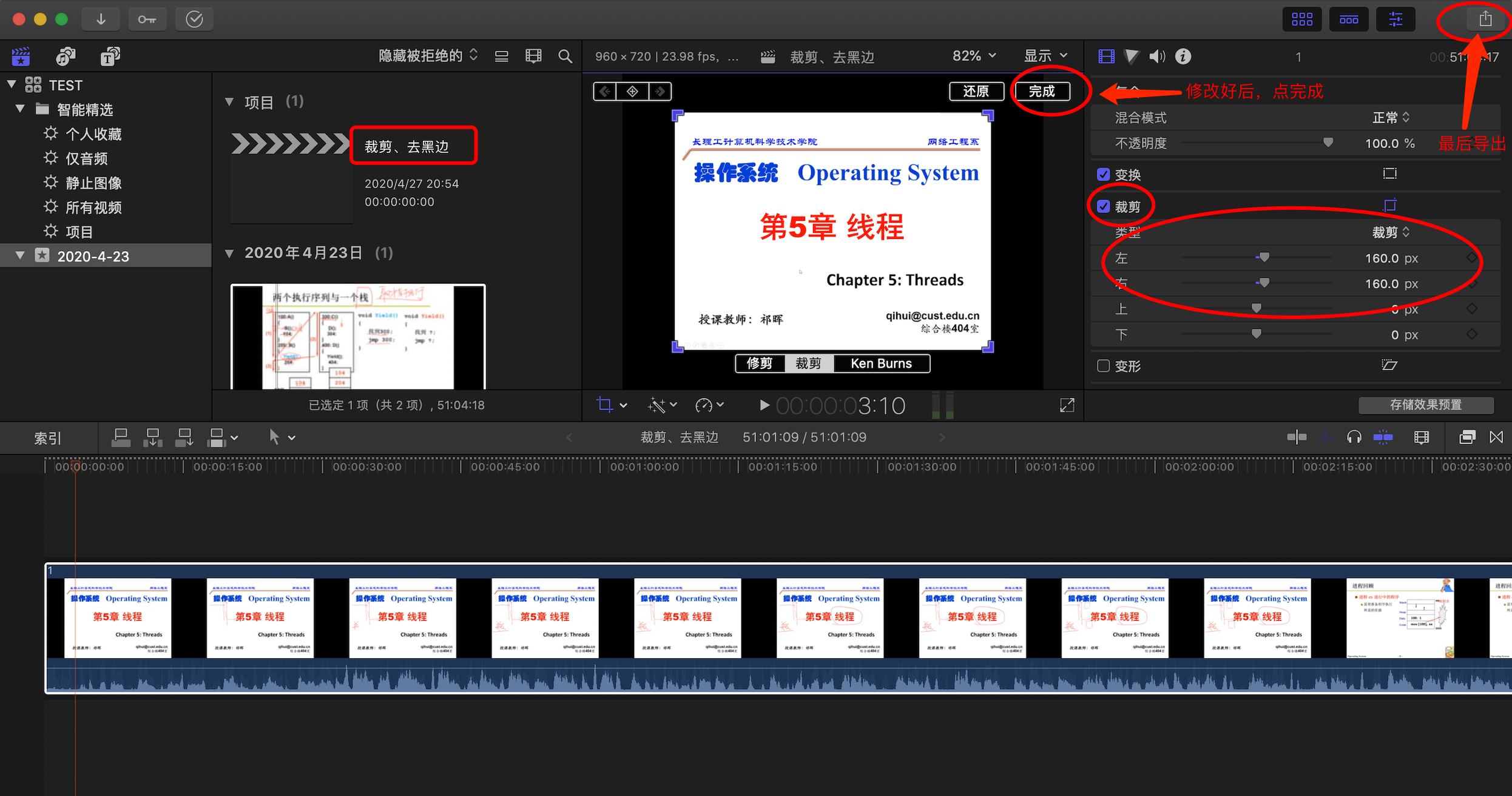Click transform onscreen control icon
Screen dimensions: 1512x796
[x=1390, y=174]
